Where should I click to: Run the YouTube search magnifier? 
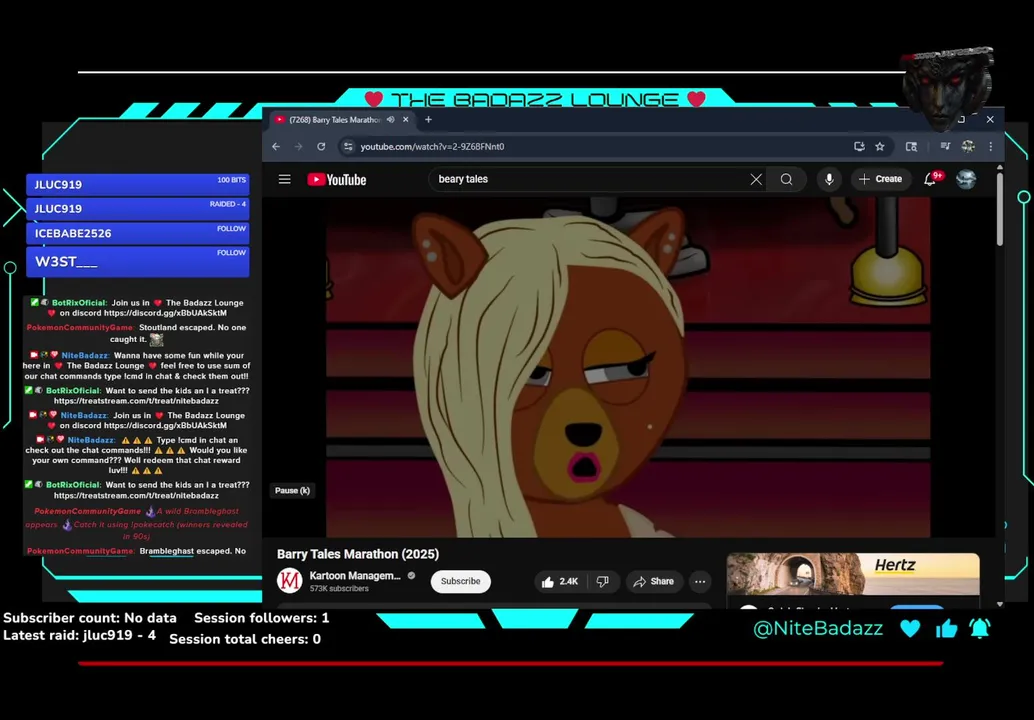click(x=786, y=179)
